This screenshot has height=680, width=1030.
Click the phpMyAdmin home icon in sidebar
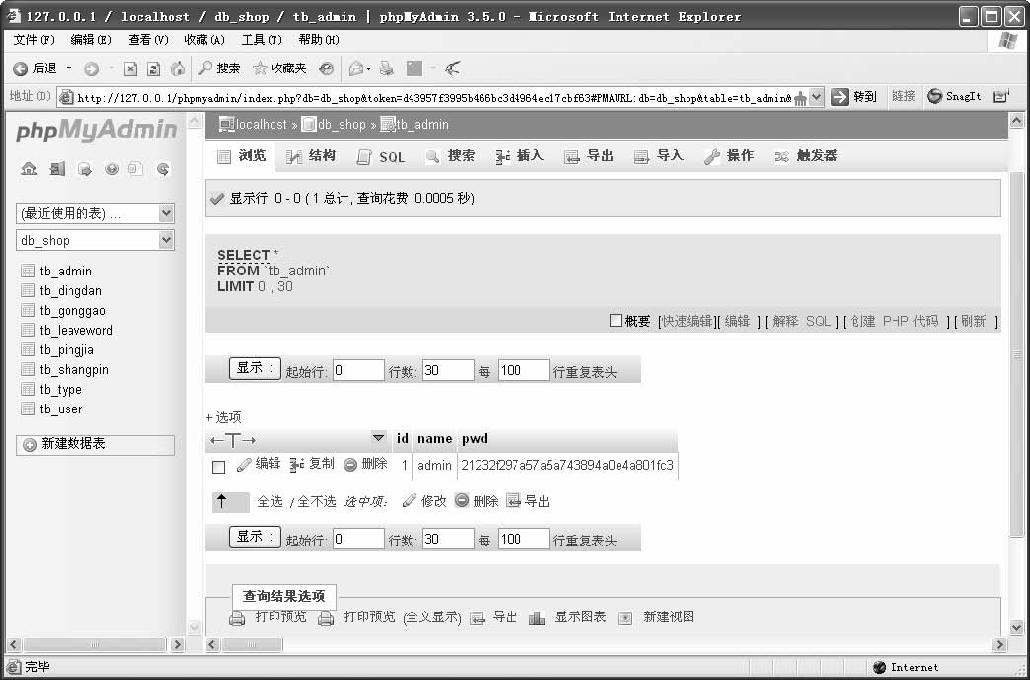(x=29, y=169)
